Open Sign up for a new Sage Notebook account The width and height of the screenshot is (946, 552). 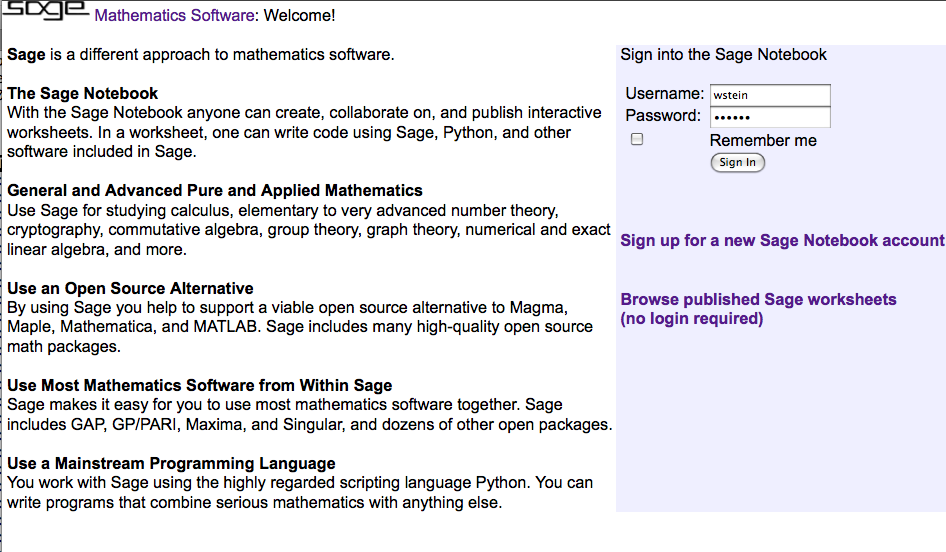[782, 241]
